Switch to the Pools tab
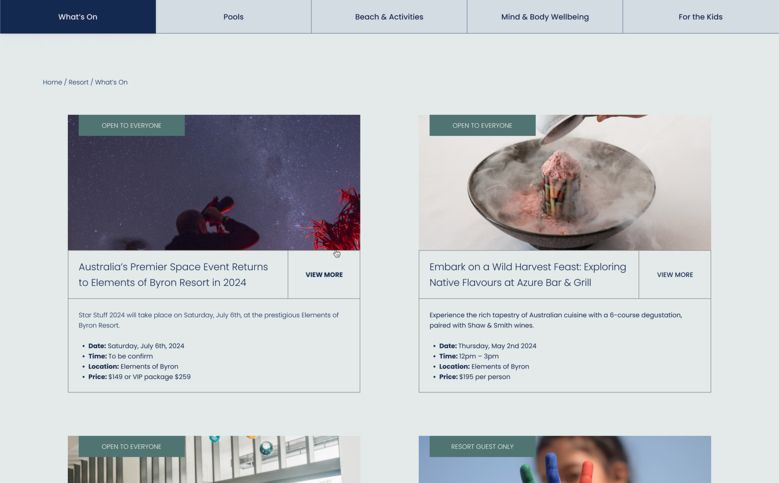 point(233,17)
